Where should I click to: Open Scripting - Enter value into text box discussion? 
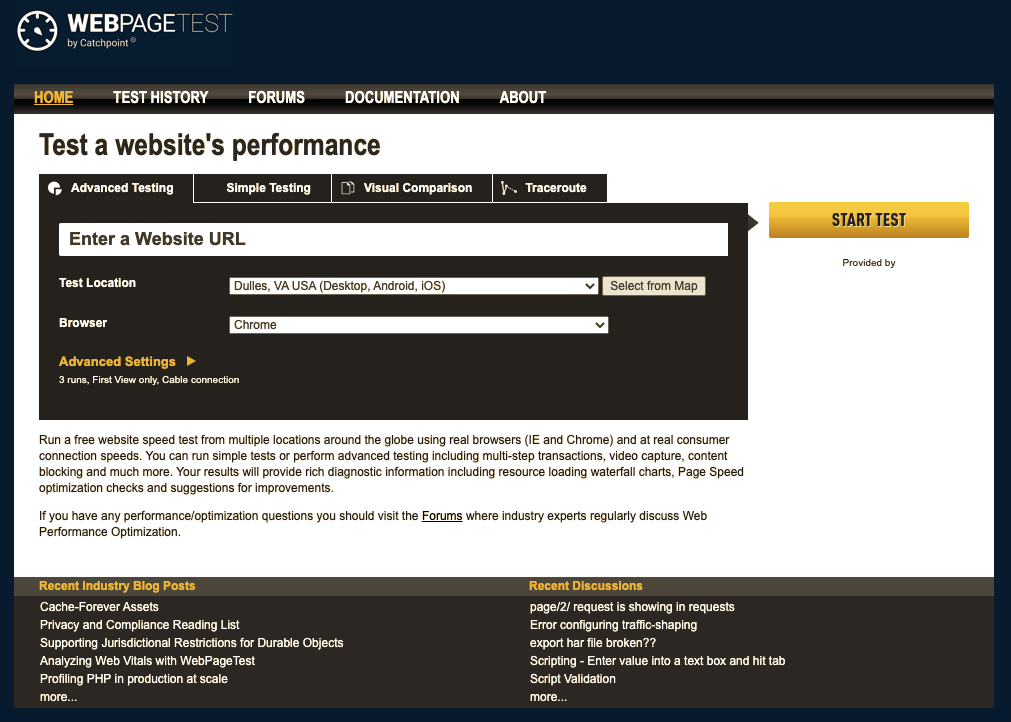click(657, 661)
